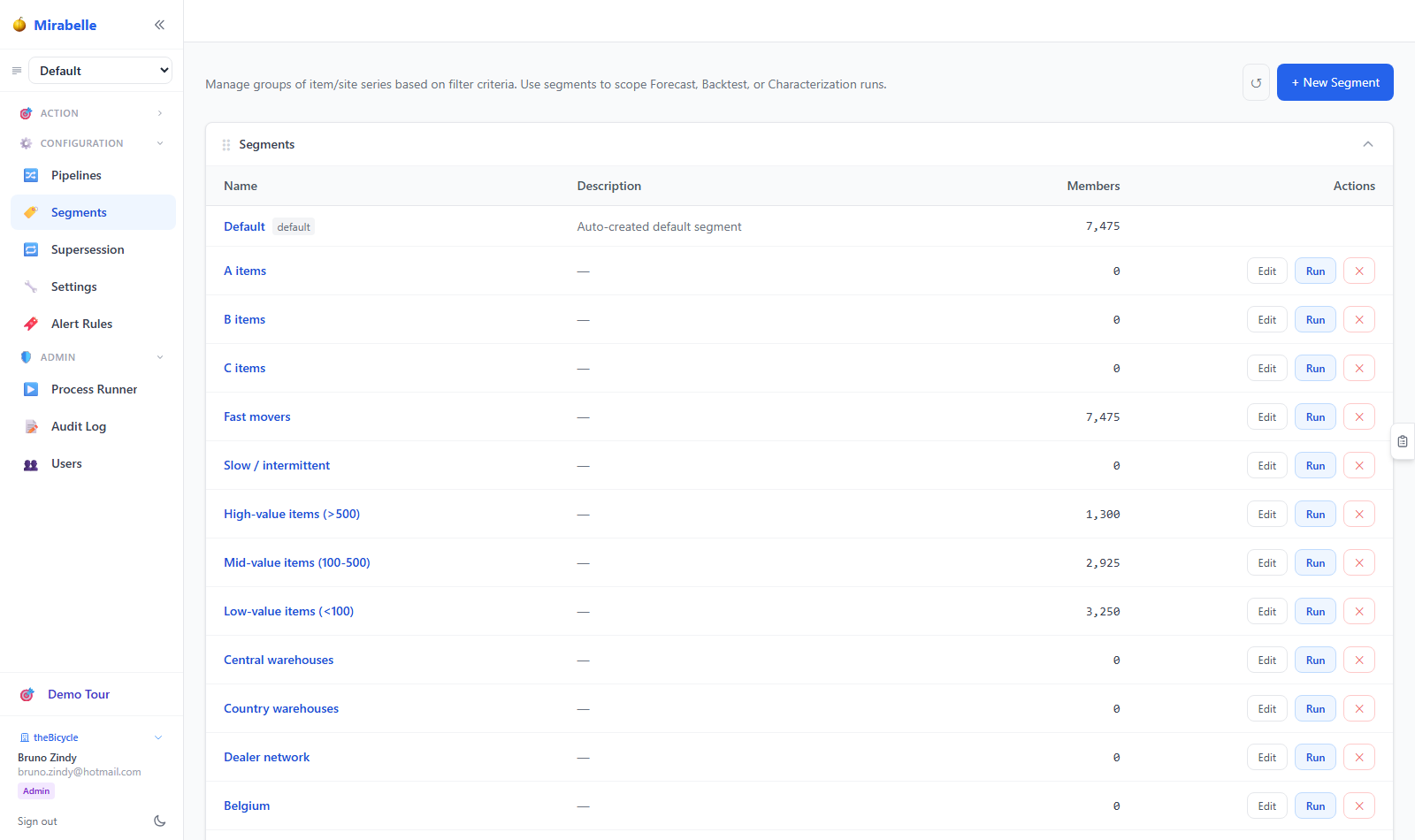This screenshot has height=840, width=1415.
Task: Delete the A items segment
Action: [1359, 271]
